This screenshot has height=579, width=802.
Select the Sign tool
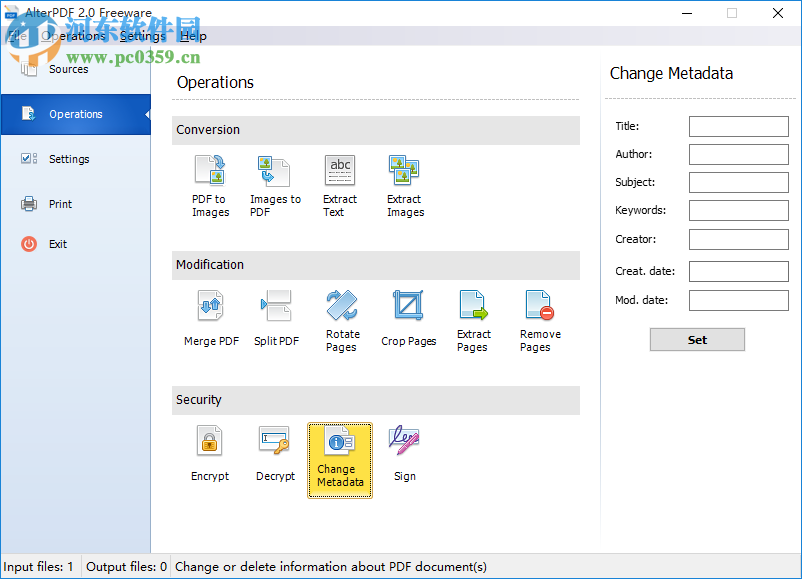(404, 455)
